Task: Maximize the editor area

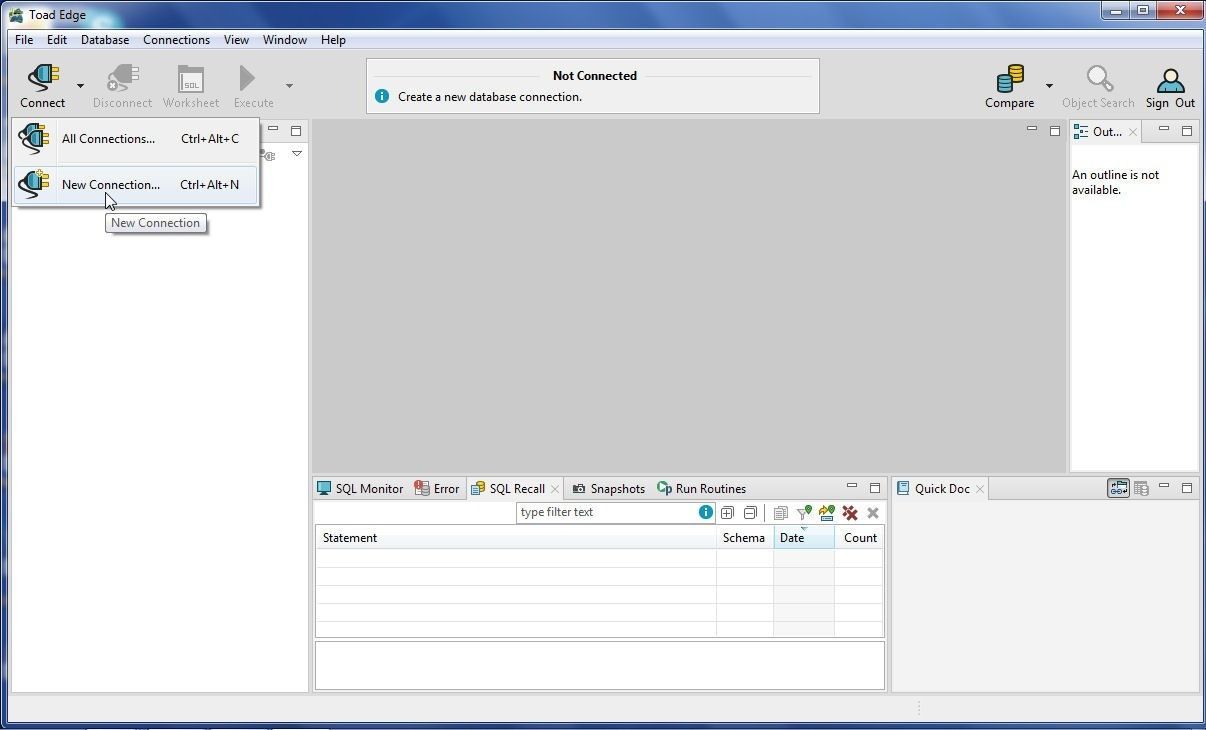Action: [1055, 130]
